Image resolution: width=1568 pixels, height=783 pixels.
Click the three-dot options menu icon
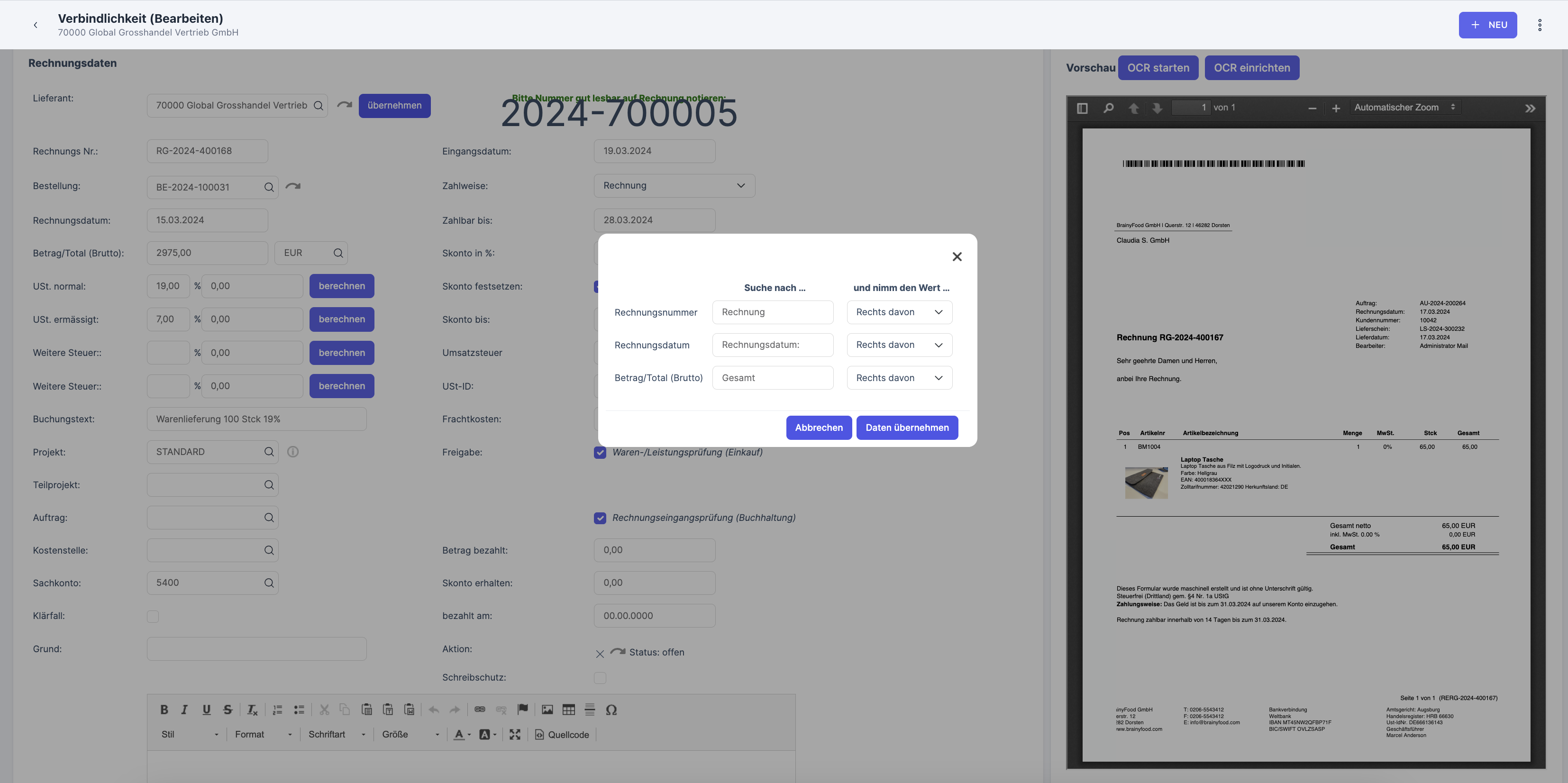(x=1540, y=25)
